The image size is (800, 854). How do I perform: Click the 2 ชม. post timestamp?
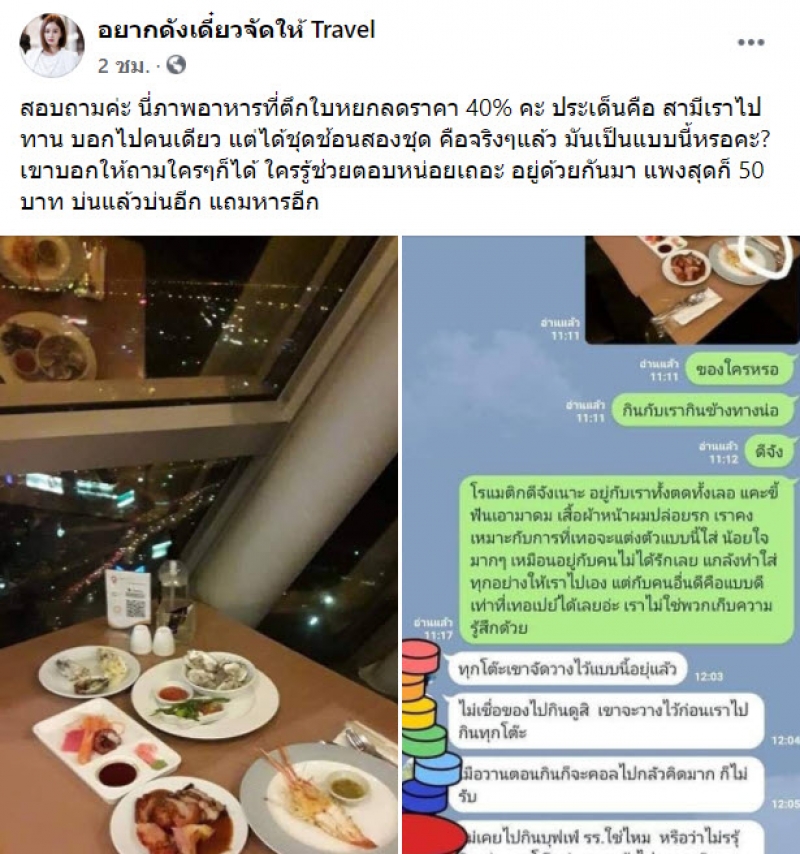coord(123,66)
